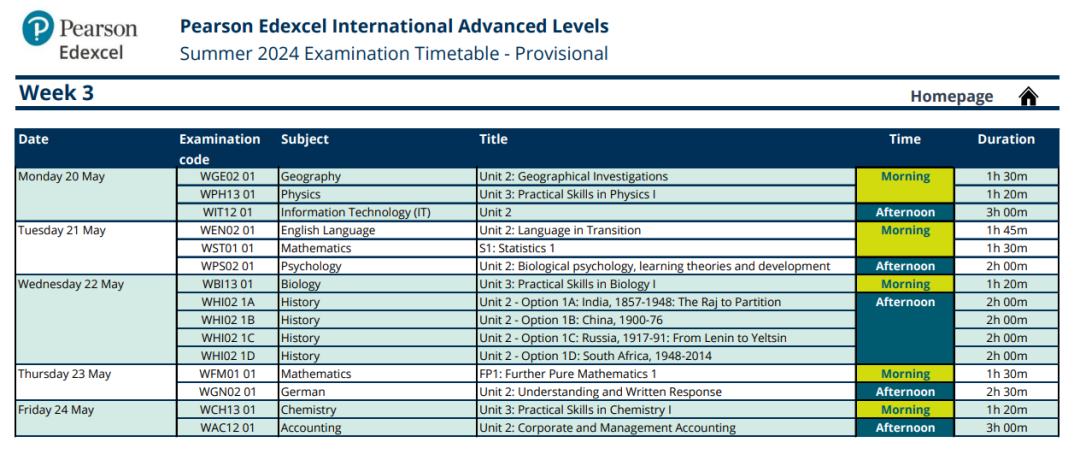Select the Monday 20 May date cell

tap(96, 194)
